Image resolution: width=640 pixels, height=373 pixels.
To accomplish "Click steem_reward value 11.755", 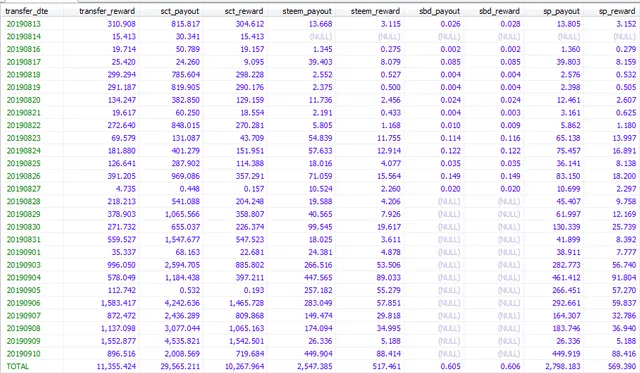I will pyautogui.click(x=389, y=138).
